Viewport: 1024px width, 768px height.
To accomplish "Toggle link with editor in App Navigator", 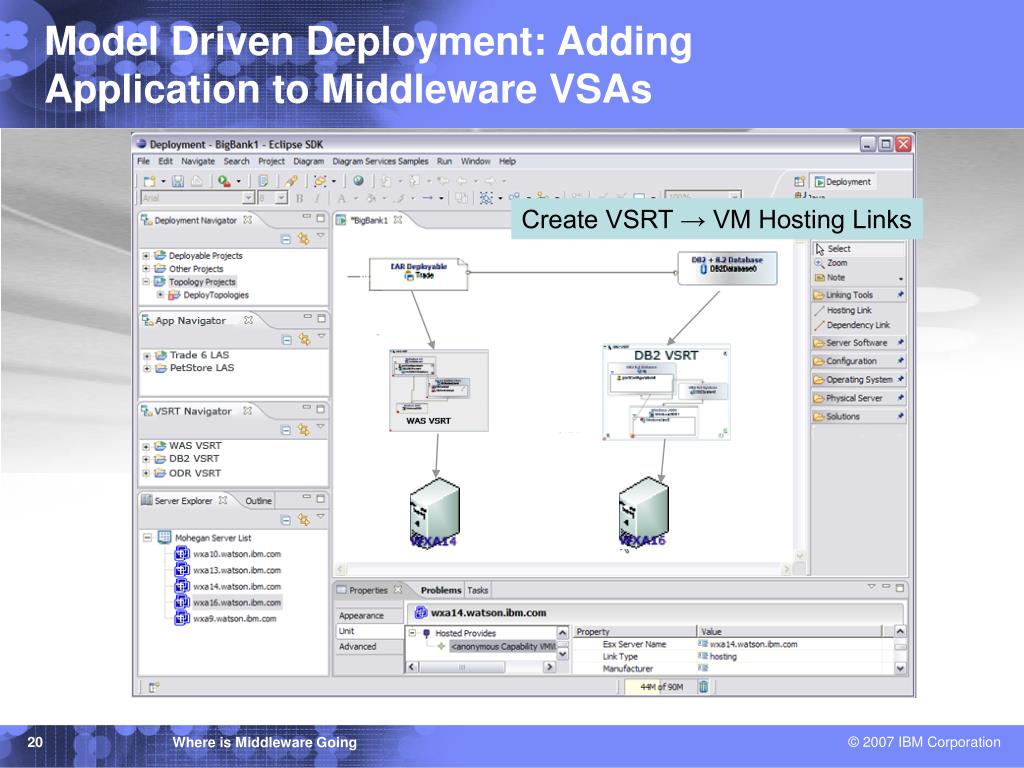I will pyautogui.click(x=304, y=339).
